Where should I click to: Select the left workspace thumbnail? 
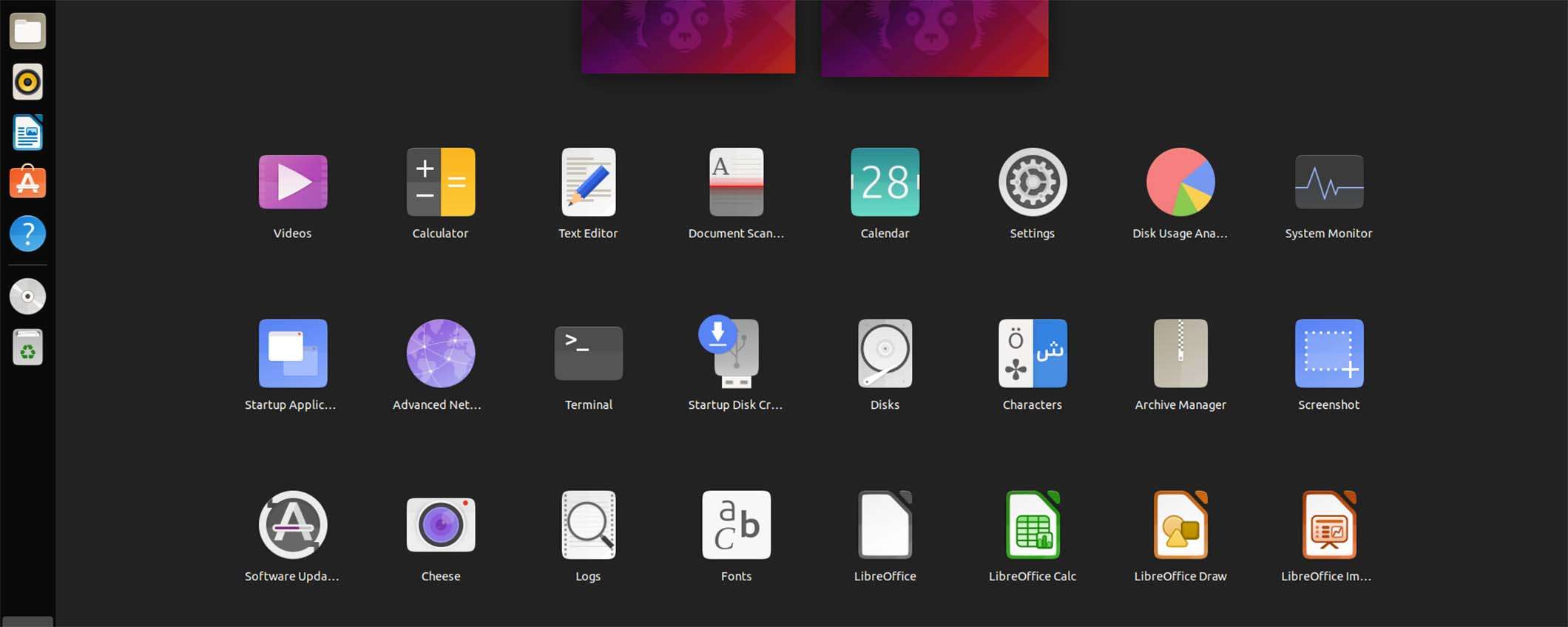click(x=688, y=35)
